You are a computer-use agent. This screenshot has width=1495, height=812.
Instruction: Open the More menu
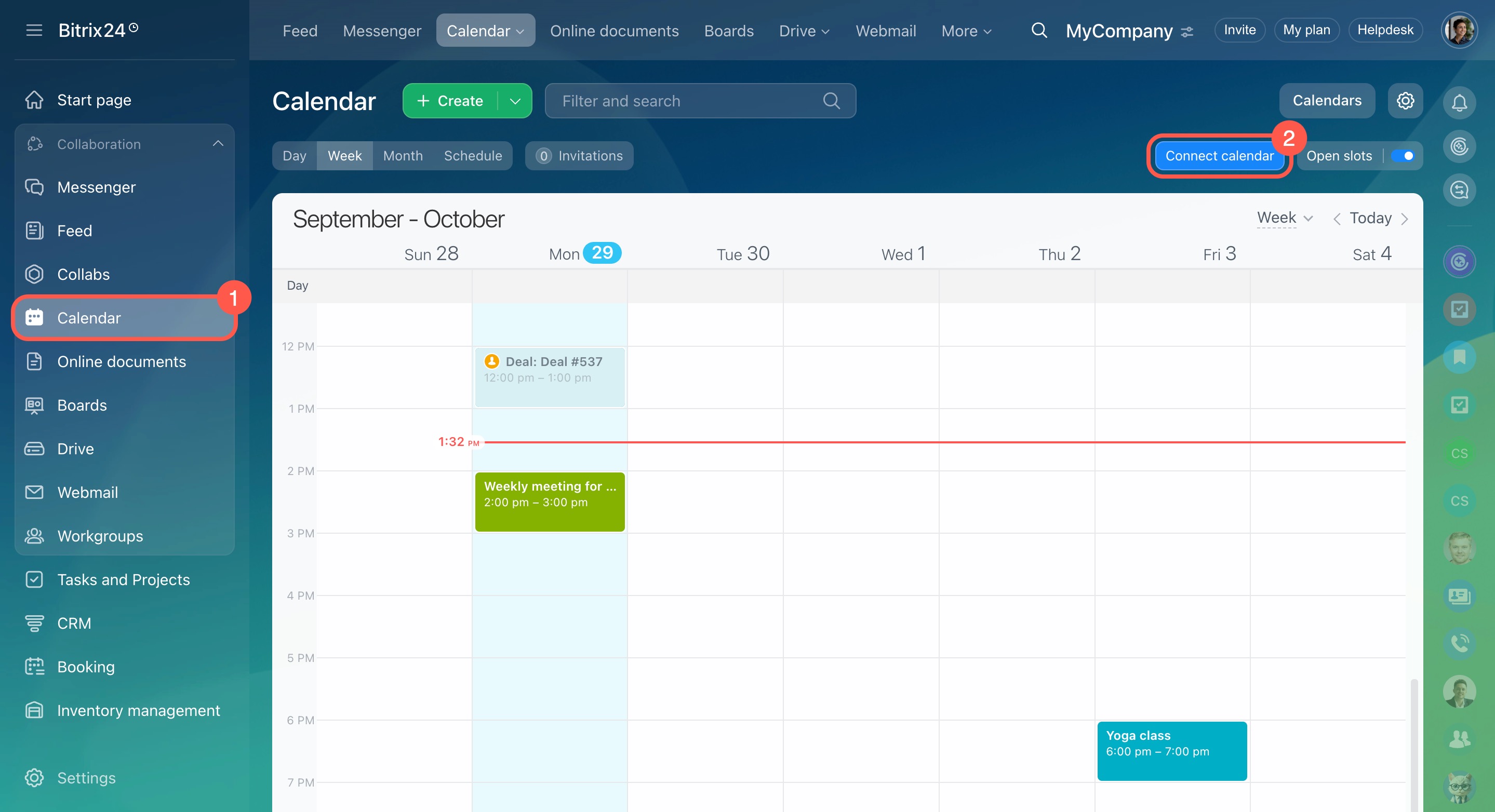[x=966, y=31]
